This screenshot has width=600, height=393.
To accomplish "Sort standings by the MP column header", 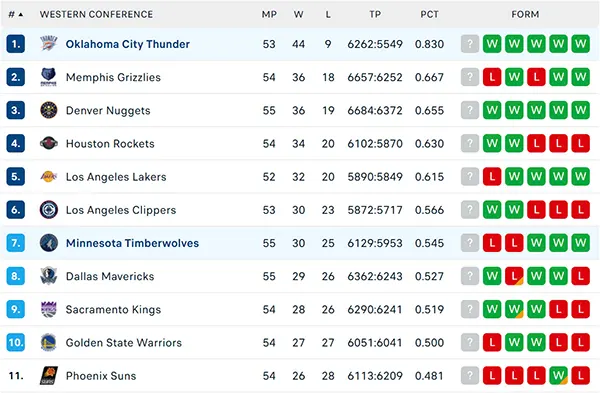I will pyautogui.click(x=269, y=15).
